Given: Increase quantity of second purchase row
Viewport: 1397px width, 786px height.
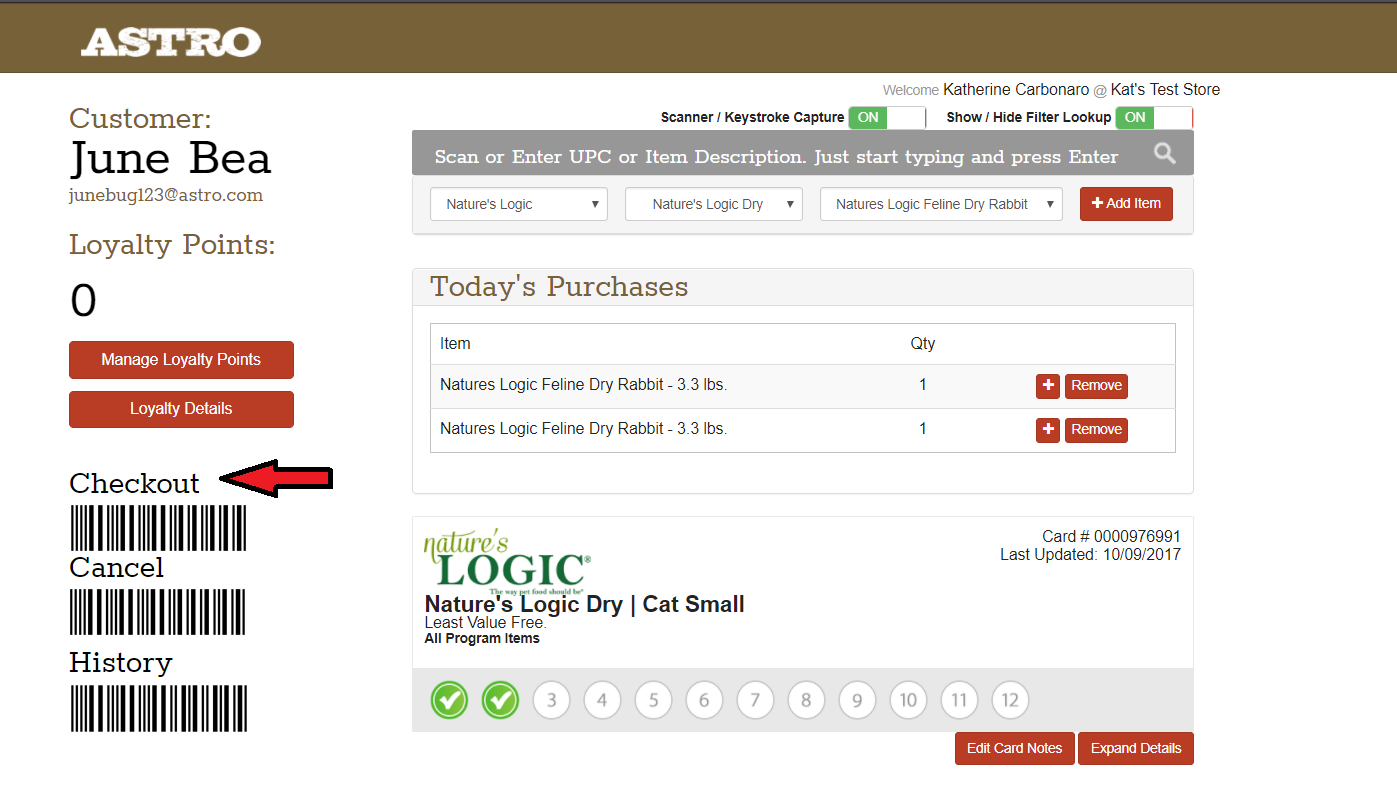Looking at the screenshot, I should point(1048,430).
